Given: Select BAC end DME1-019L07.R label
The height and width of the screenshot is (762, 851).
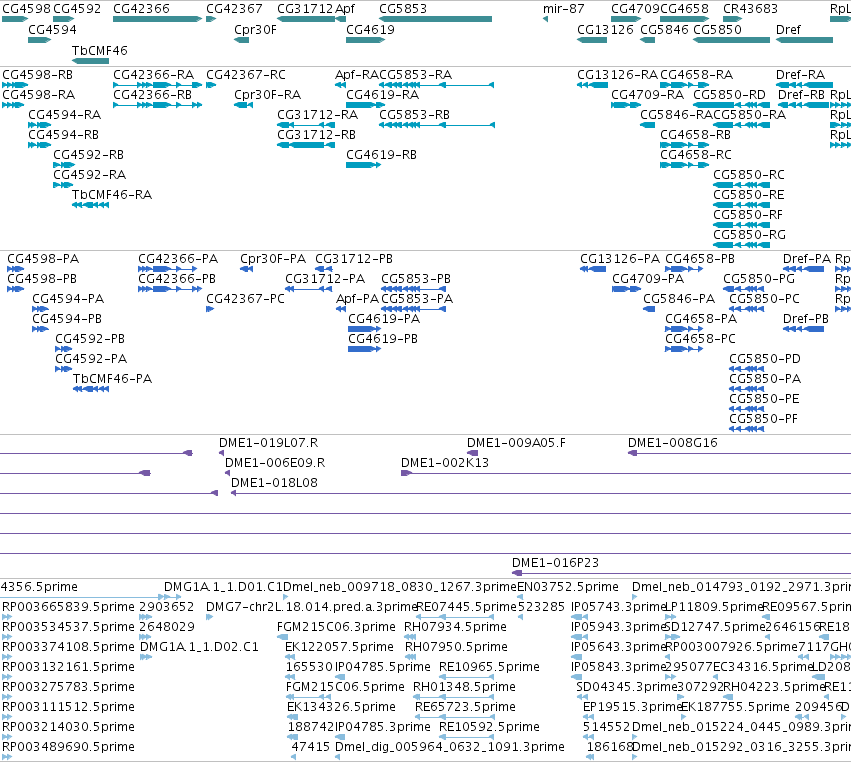Looking at the screenshot, I should click(x=269, y=443).
